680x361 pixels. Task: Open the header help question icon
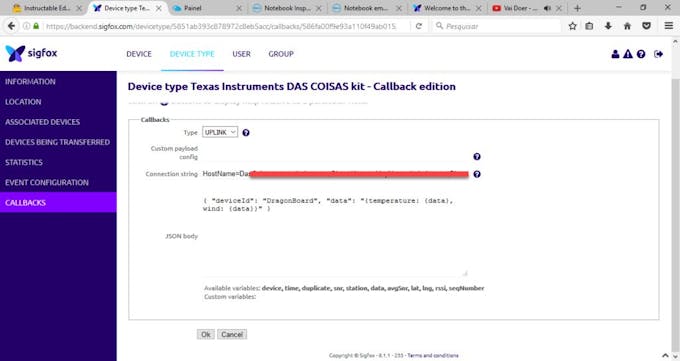641,54
